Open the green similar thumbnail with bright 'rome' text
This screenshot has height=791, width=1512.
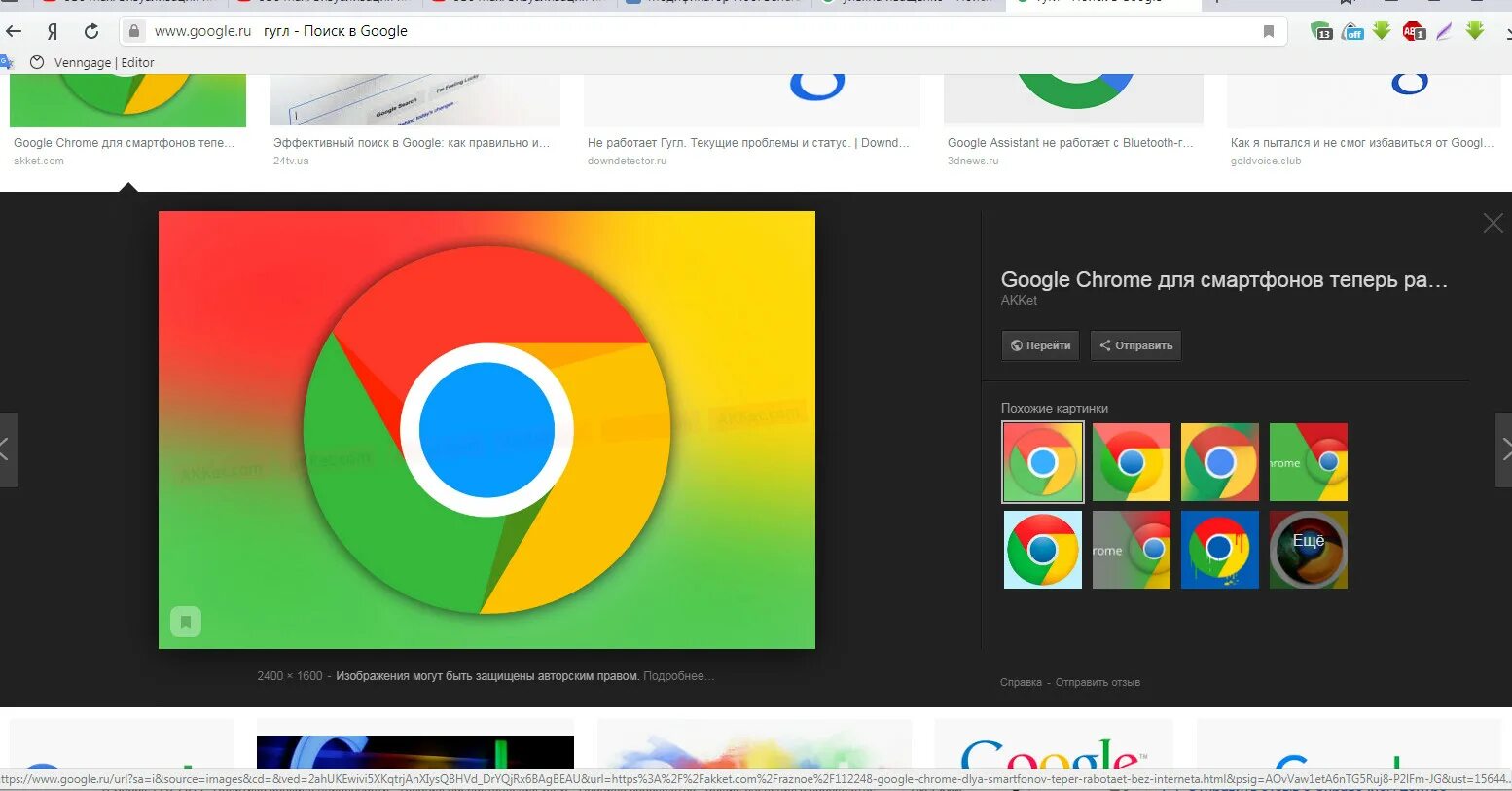1309,462
